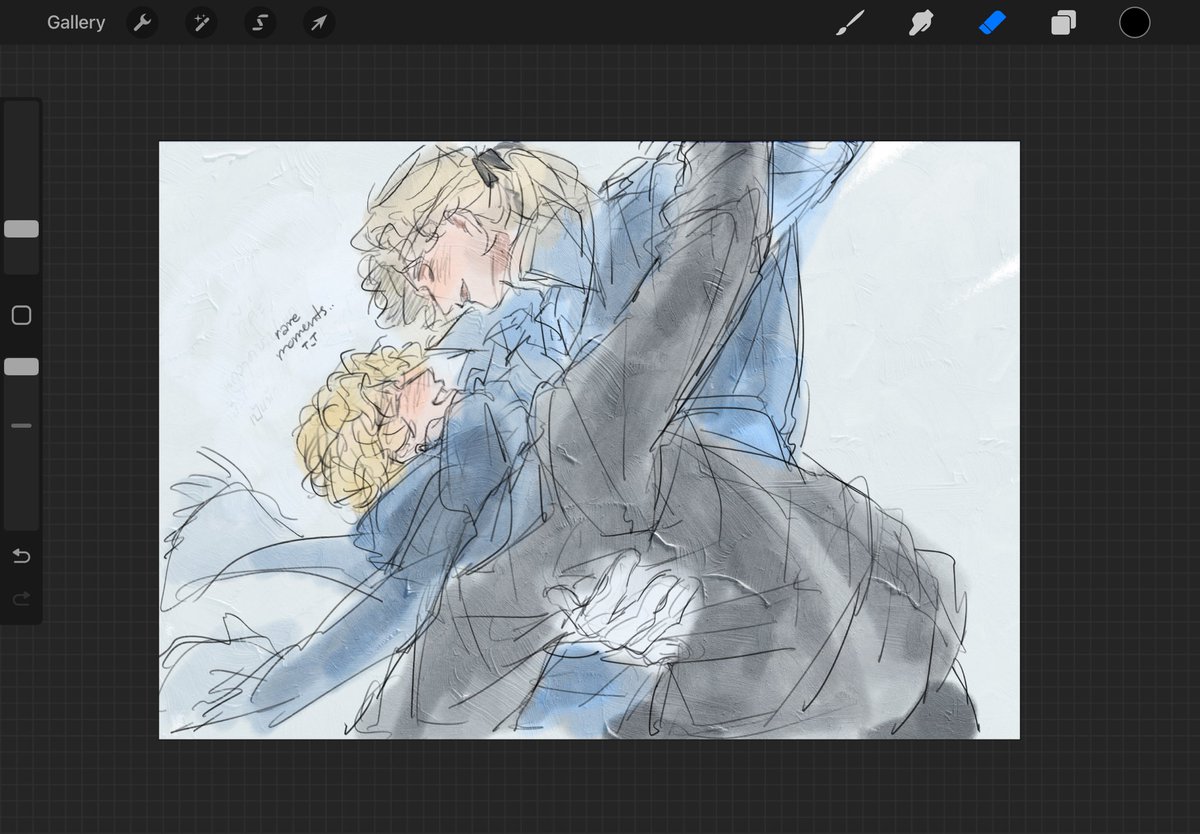Open the Actions wrench menu
The image size is (1200, 834).
point(143,22)
